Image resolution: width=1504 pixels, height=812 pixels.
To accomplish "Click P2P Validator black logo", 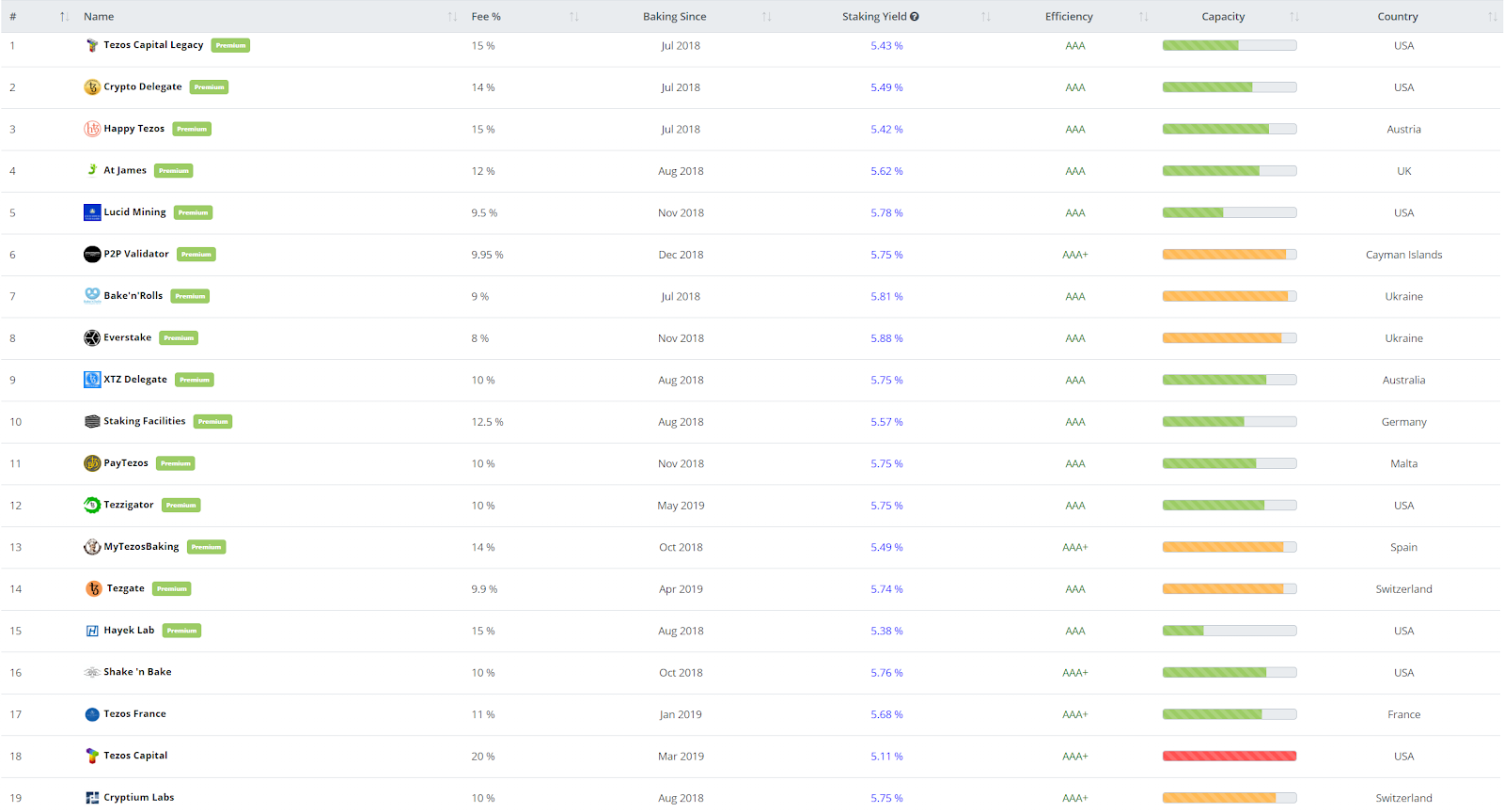I will click(x=92, y=254).
